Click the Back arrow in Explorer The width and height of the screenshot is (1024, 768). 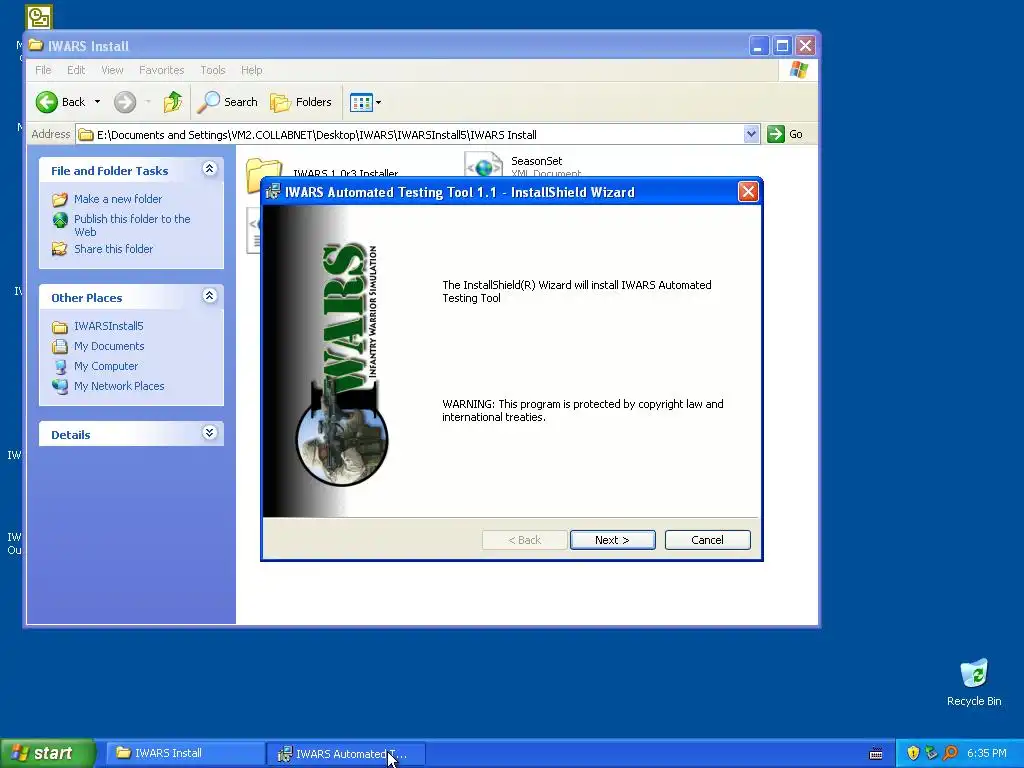(x=47, y=102)
